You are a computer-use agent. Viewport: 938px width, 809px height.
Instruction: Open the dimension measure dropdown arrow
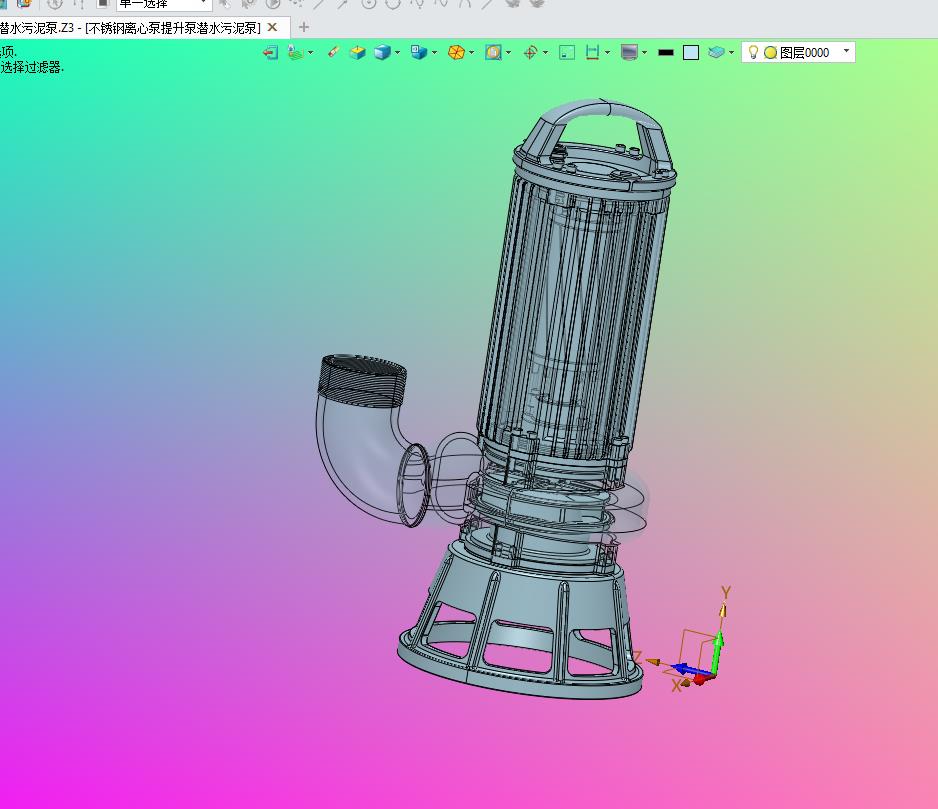607,53
